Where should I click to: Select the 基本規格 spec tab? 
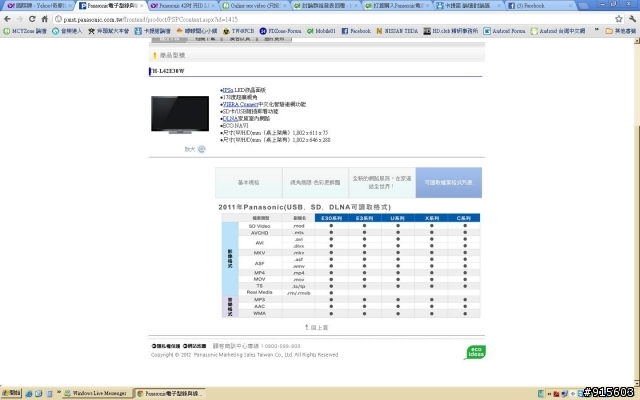coord(249,182)
